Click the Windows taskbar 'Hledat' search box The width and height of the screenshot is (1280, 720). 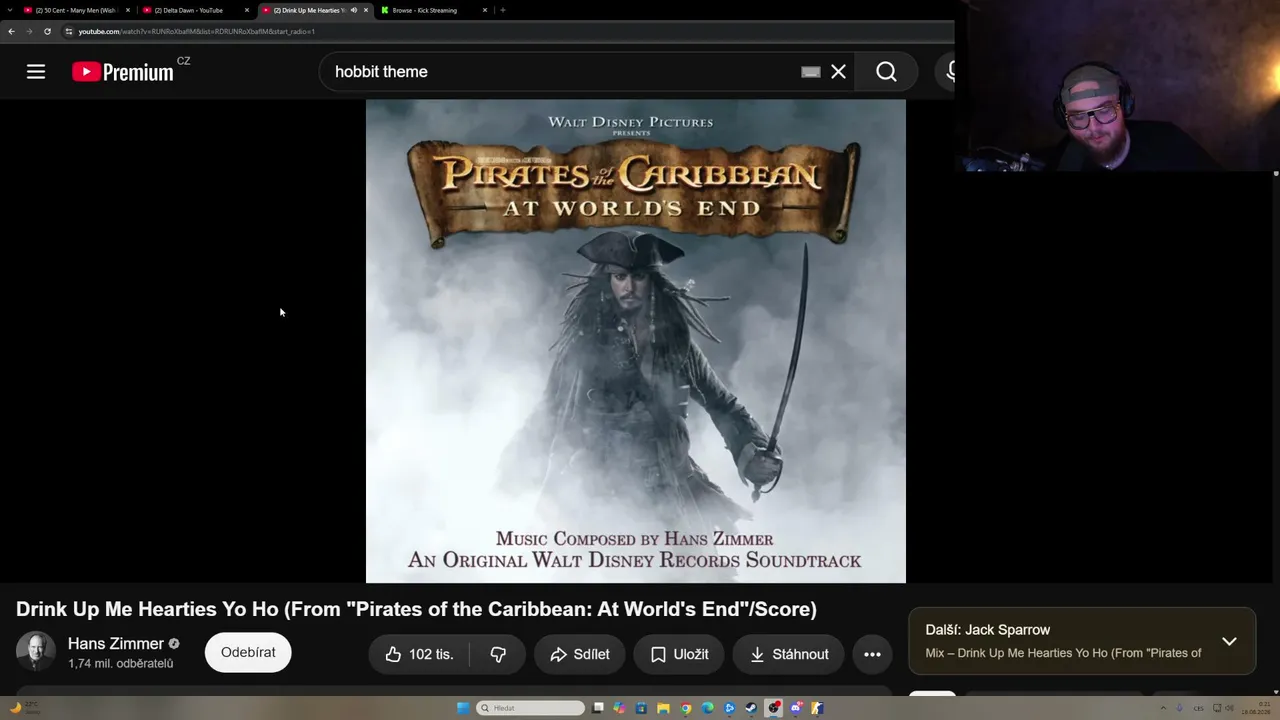click(x=531, y=708)
